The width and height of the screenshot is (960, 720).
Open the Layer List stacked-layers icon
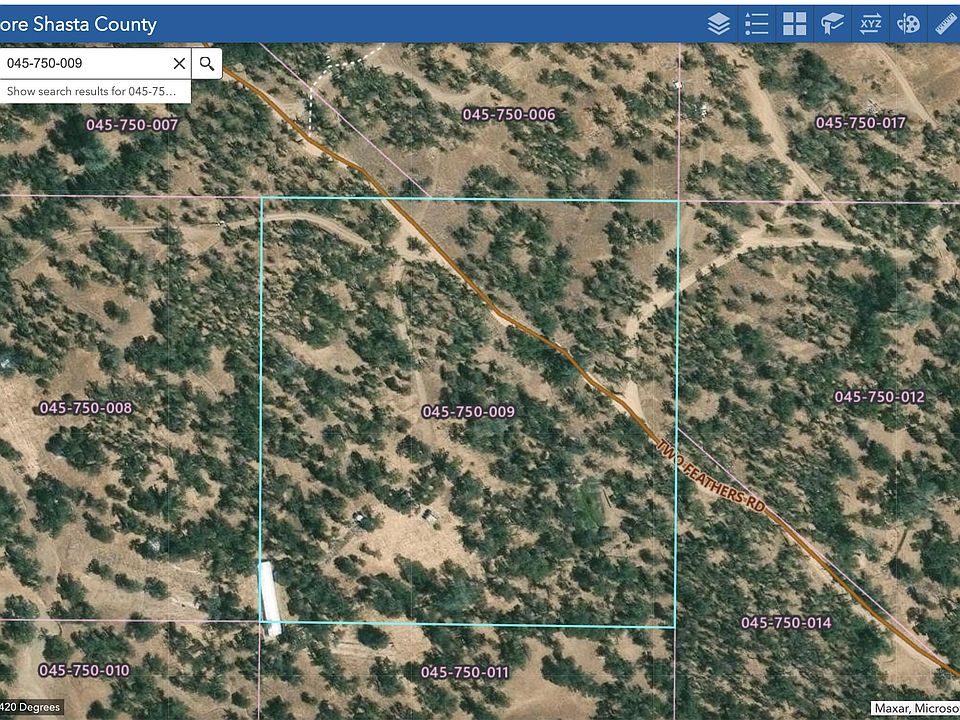tap(718, 24)
